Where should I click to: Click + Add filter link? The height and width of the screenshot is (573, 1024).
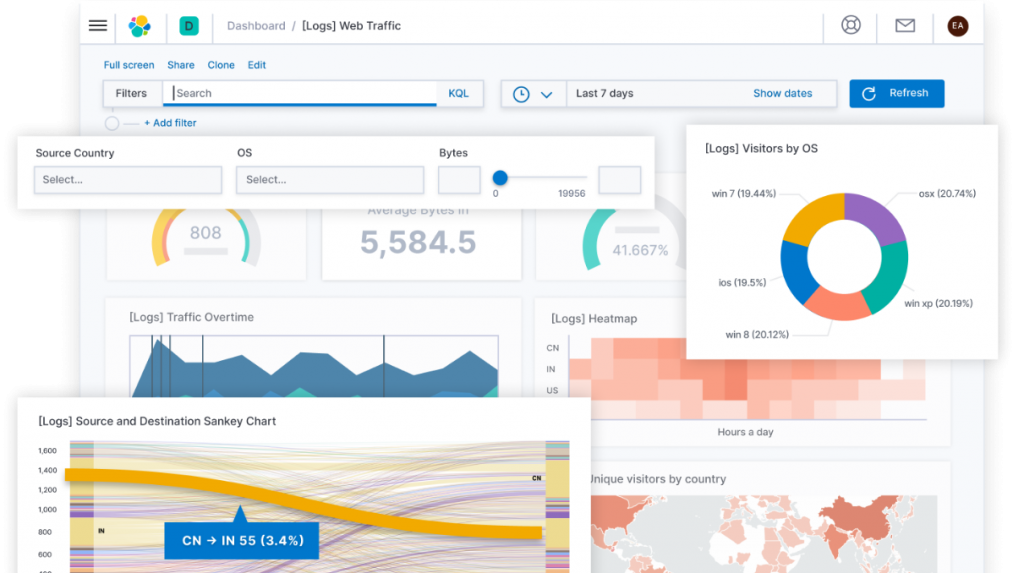coord(170,123)
